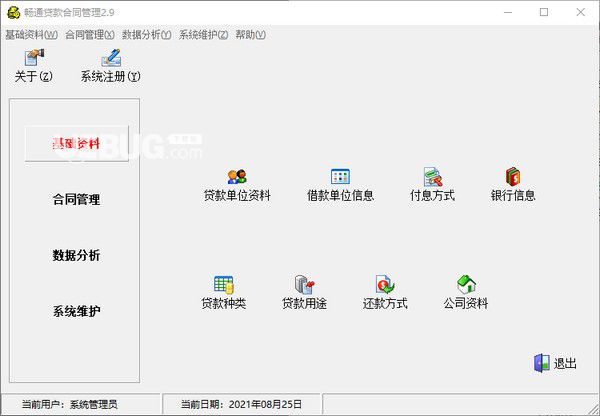Select the 基础资料 sidebar button
This screenshot has width=600, height=416.
[77, 144]
